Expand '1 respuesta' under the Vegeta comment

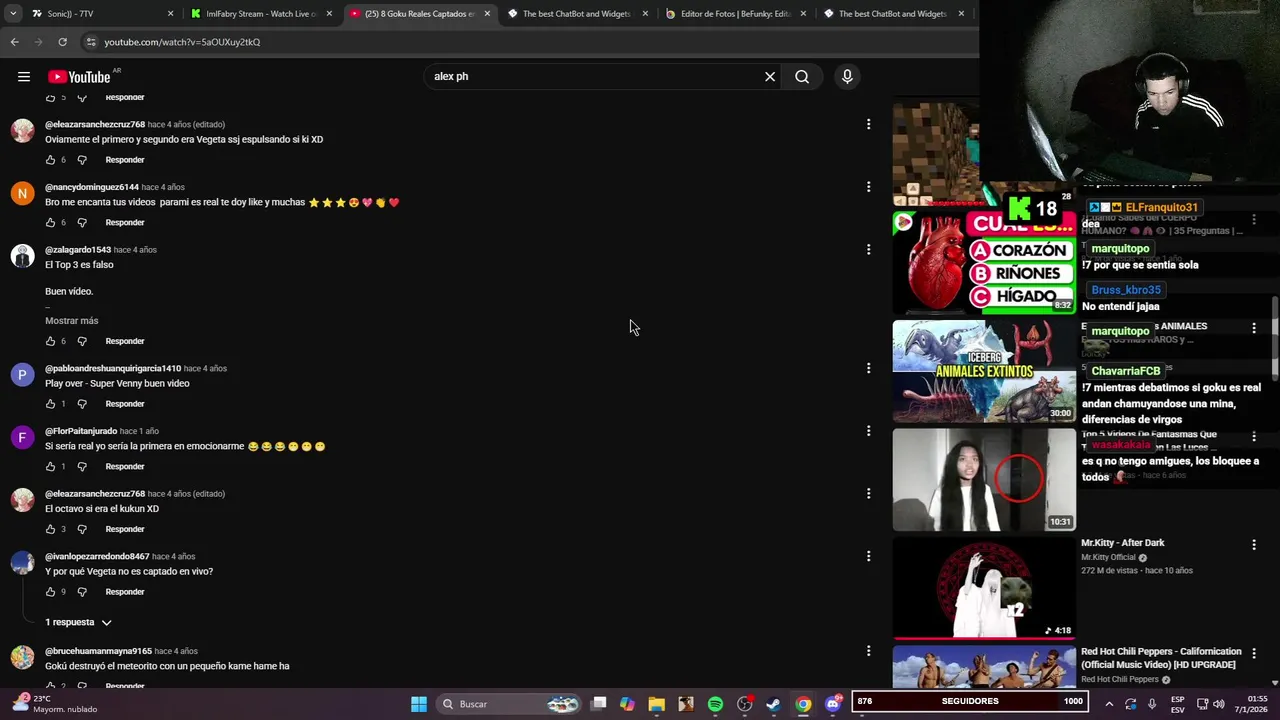pos(78,623)
